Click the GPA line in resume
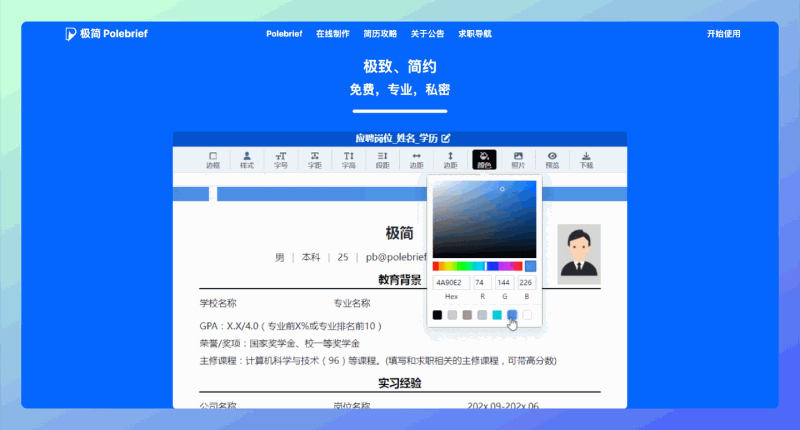This screenshot has height=430, width=800. (290, 326)
